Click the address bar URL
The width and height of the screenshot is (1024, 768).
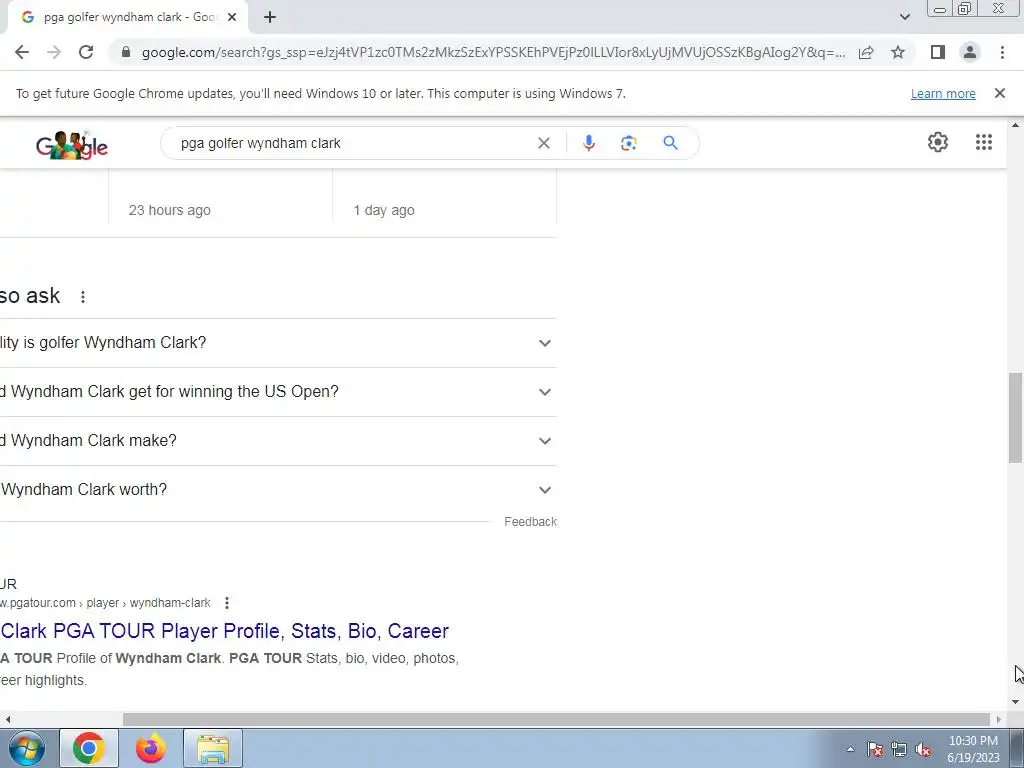pos(493,52)
